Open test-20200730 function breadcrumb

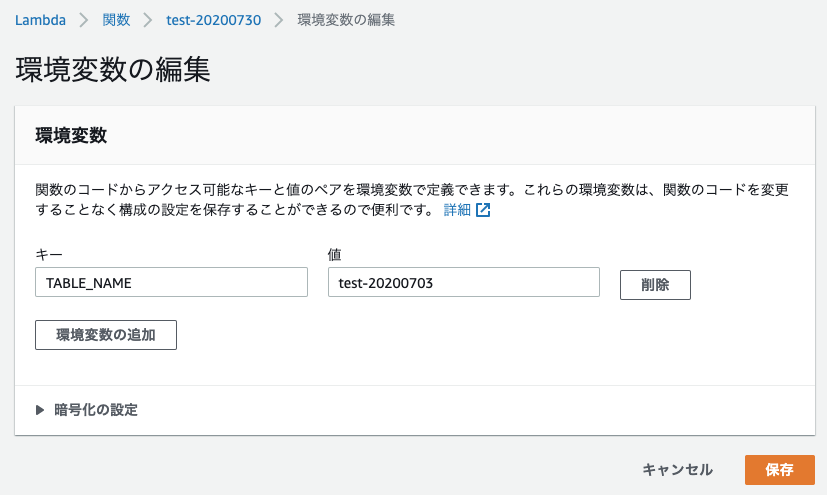214,20
